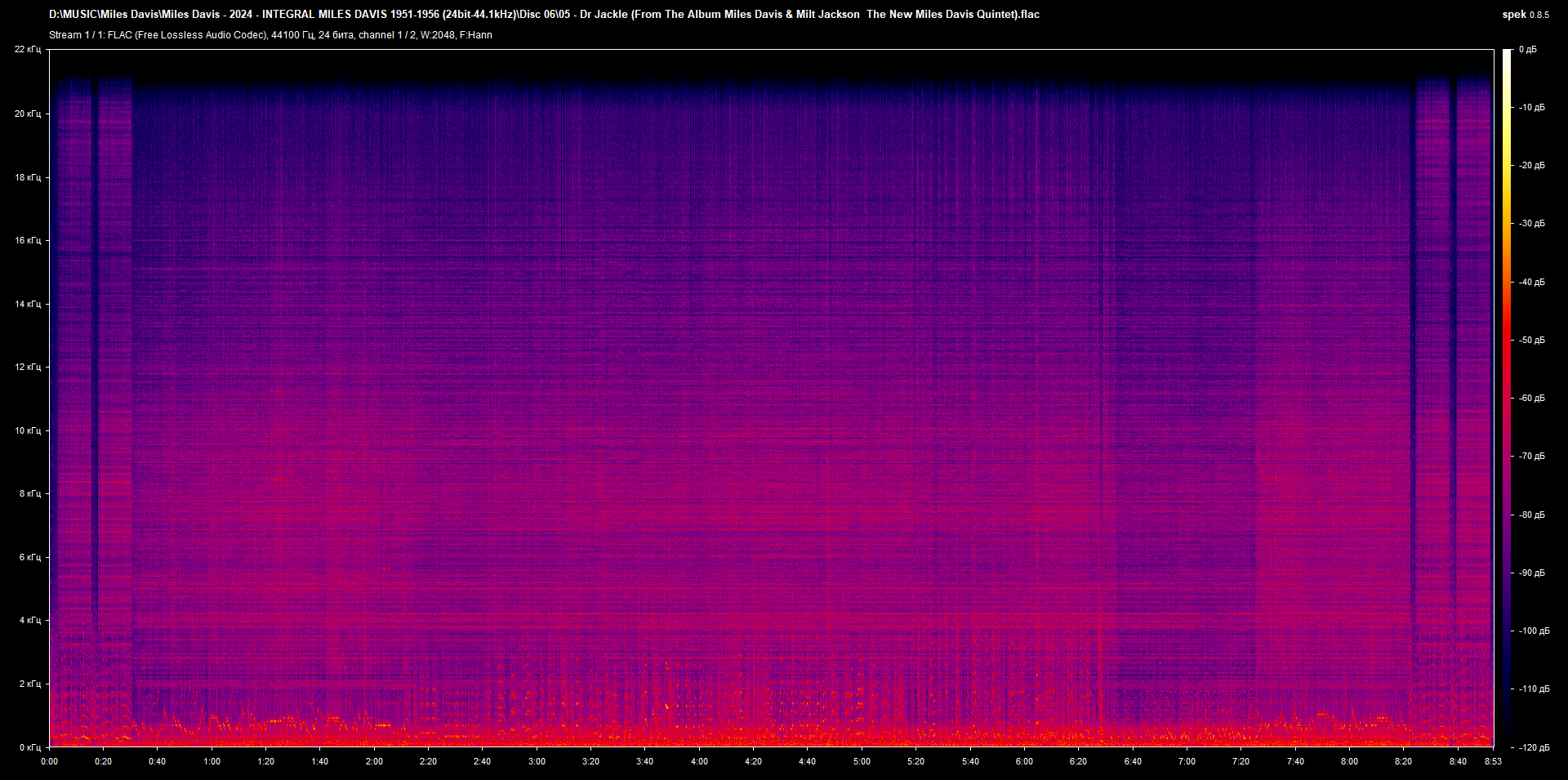Viewport: 1568px width, 780px height.
Task: Click the '4 кГц' frequency label
Action: 30,620
